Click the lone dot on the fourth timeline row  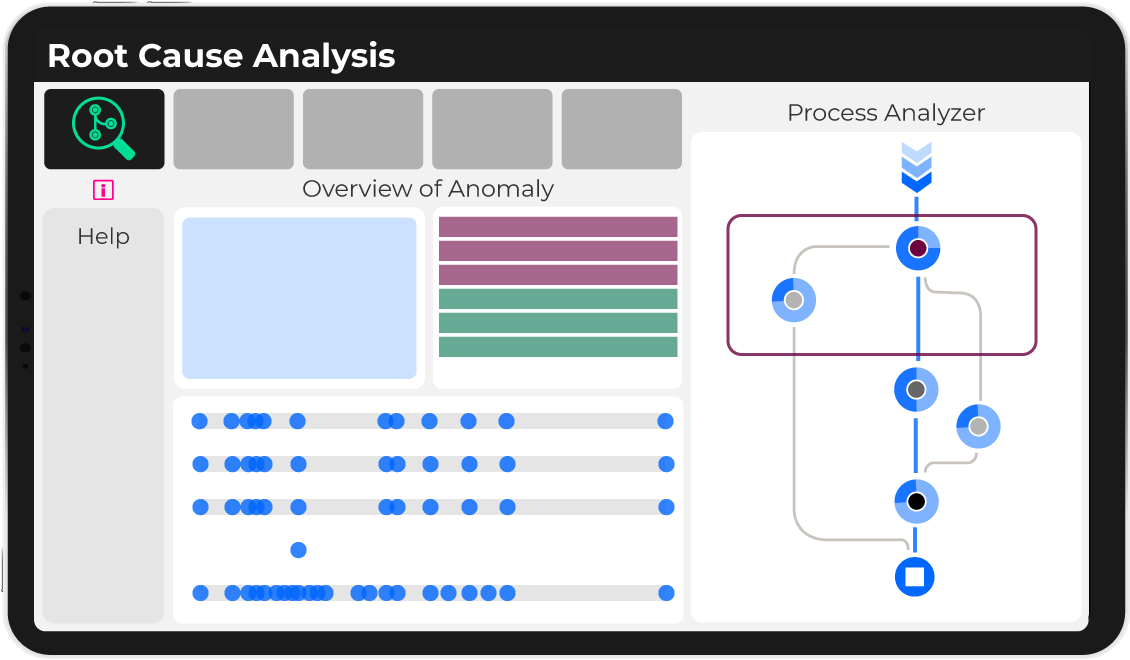pos(298,549)
